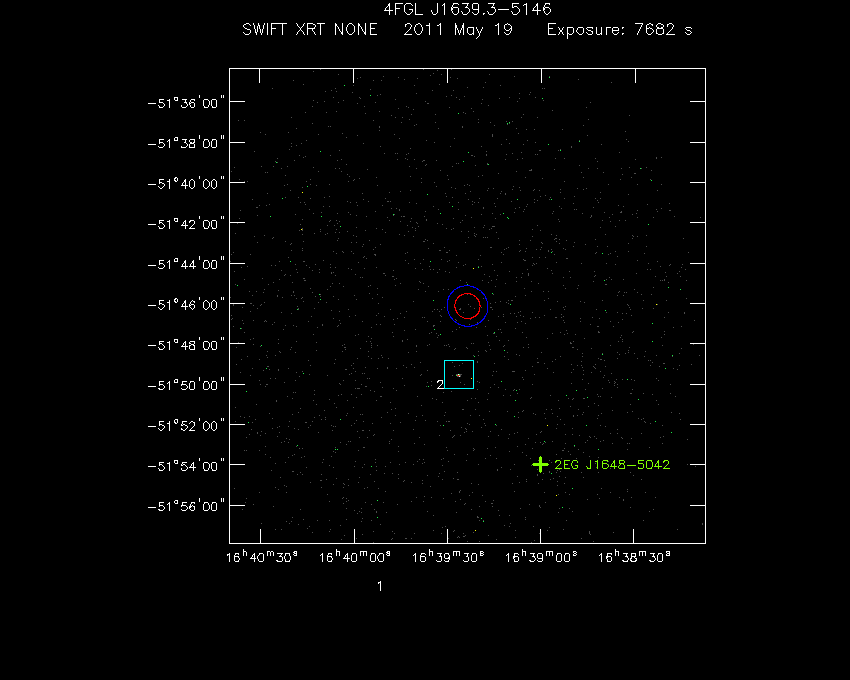
Task: Click right ascension label 16h39m30s
Action: tap(448, 557)
